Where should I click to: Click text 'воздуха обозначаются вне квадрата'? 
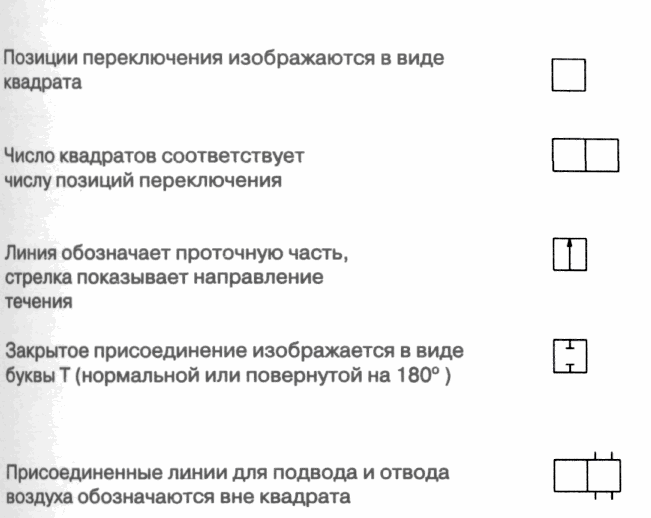(x=178, y=496)
